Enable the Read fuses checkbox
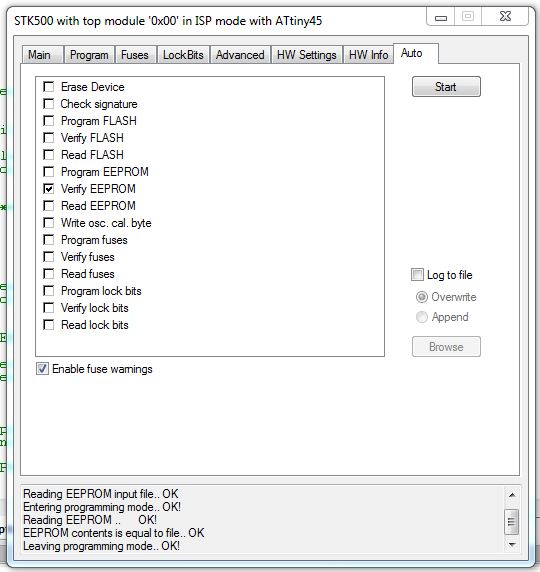The width and height of the screenshot is (540, 572). coord(49,274)
